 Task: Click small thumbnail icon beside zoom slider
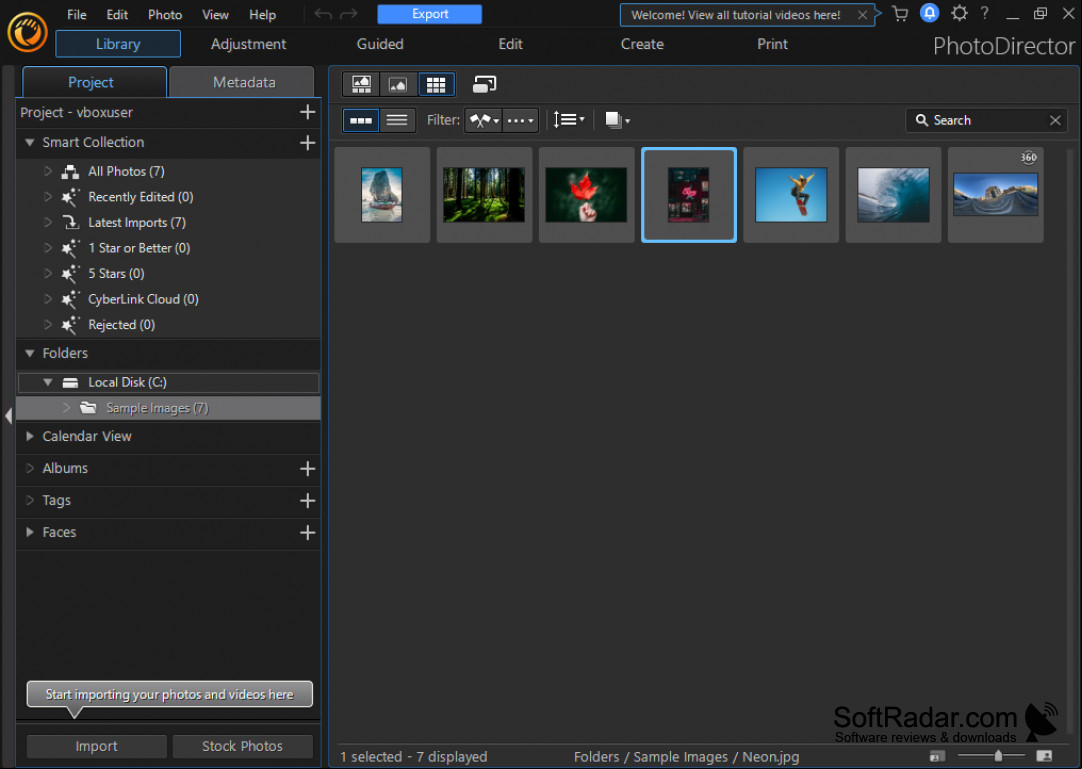(x=936, y=756)
